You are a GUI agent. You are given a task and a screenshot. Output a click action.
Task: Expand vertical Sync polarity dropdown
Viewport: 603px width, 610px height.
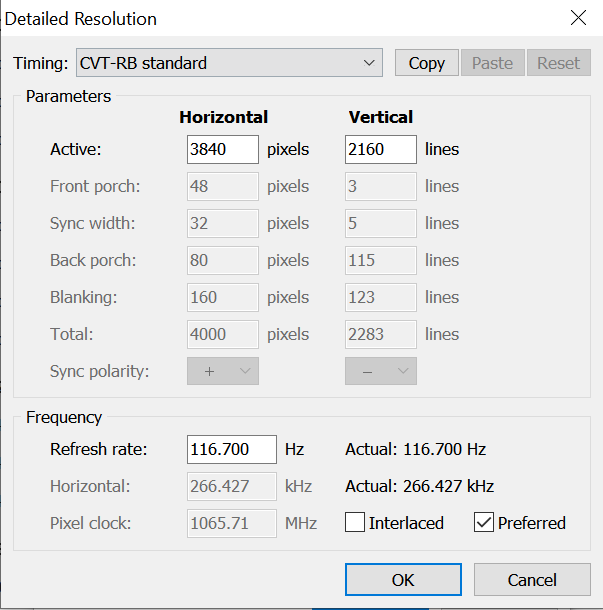tap(381, 371)
